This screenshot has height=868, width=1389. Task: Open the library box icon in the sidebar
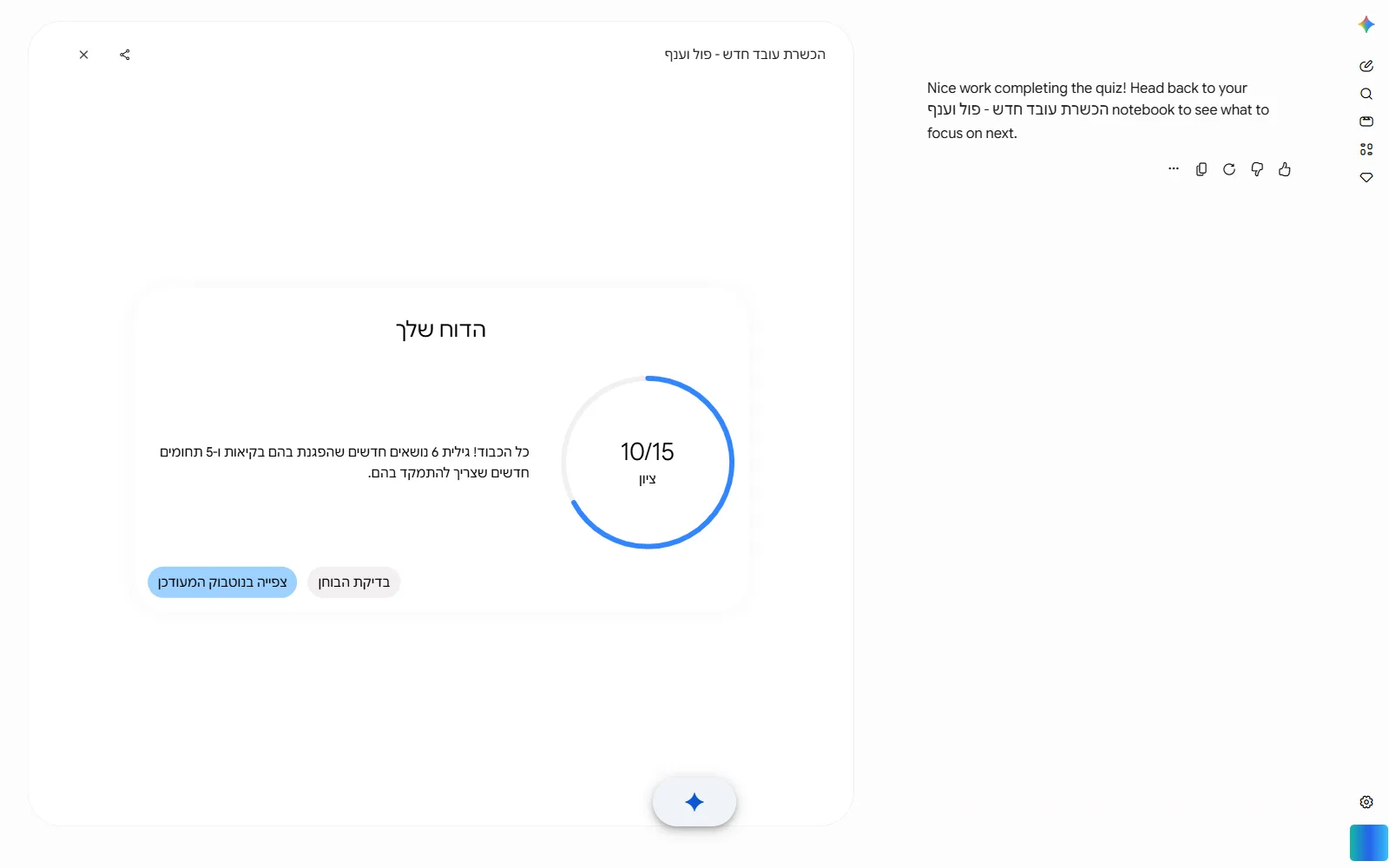(1366, 122)
